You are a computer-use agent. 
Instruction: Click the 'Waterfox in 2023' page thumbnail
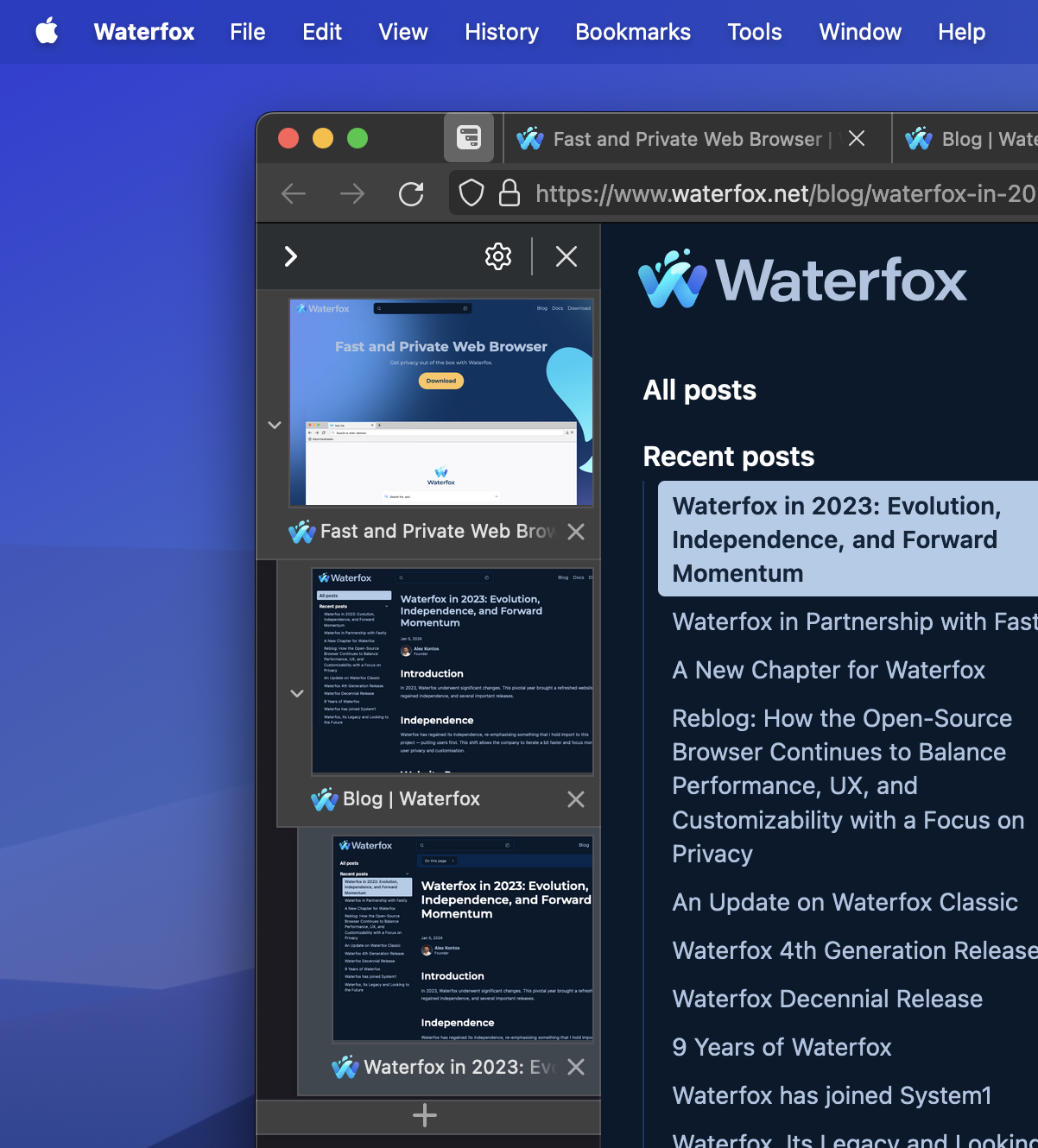[x=464, y=939]
